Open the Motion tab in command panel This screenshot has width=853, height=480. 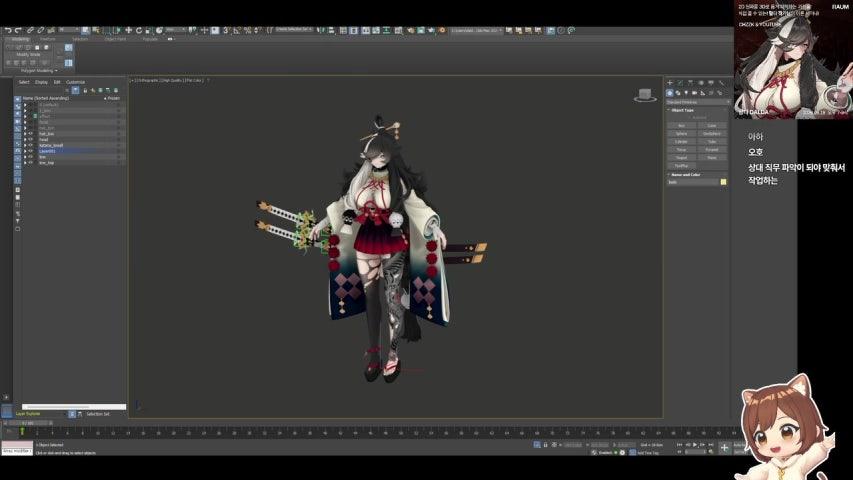pyautogui.click(x=701, y=83)
